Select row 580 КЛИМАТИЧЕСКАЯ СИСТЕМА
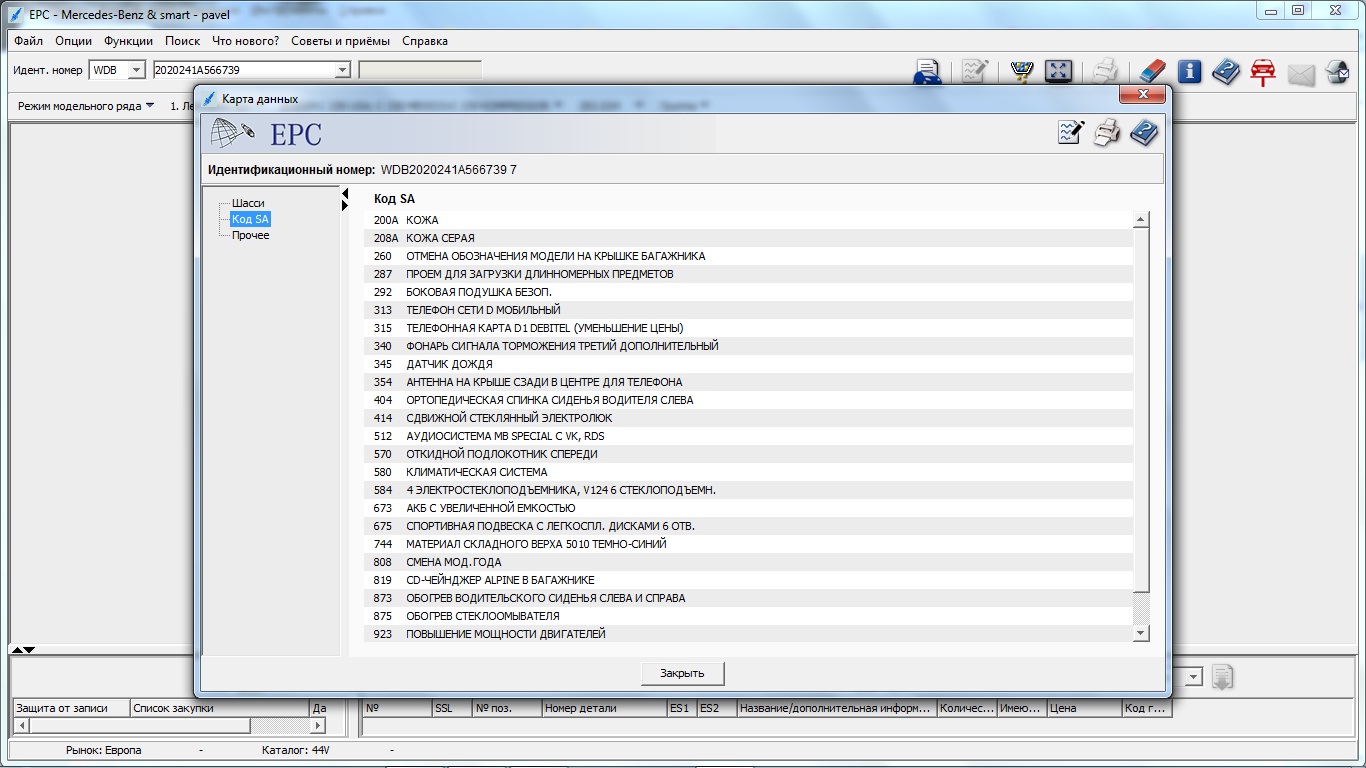1366x768 pixels. coord(748,472)
